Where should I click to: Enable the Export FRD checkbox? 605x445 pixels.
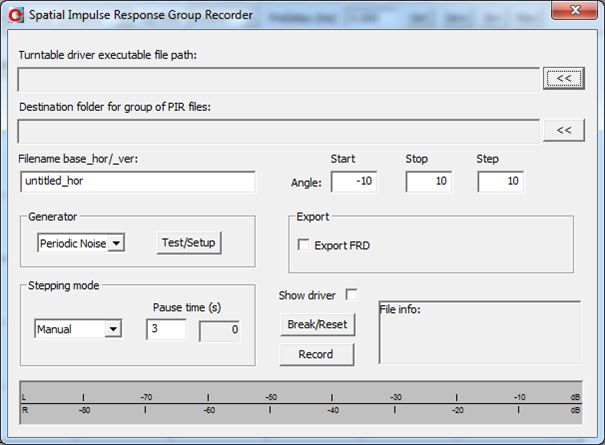pos(304,245)
